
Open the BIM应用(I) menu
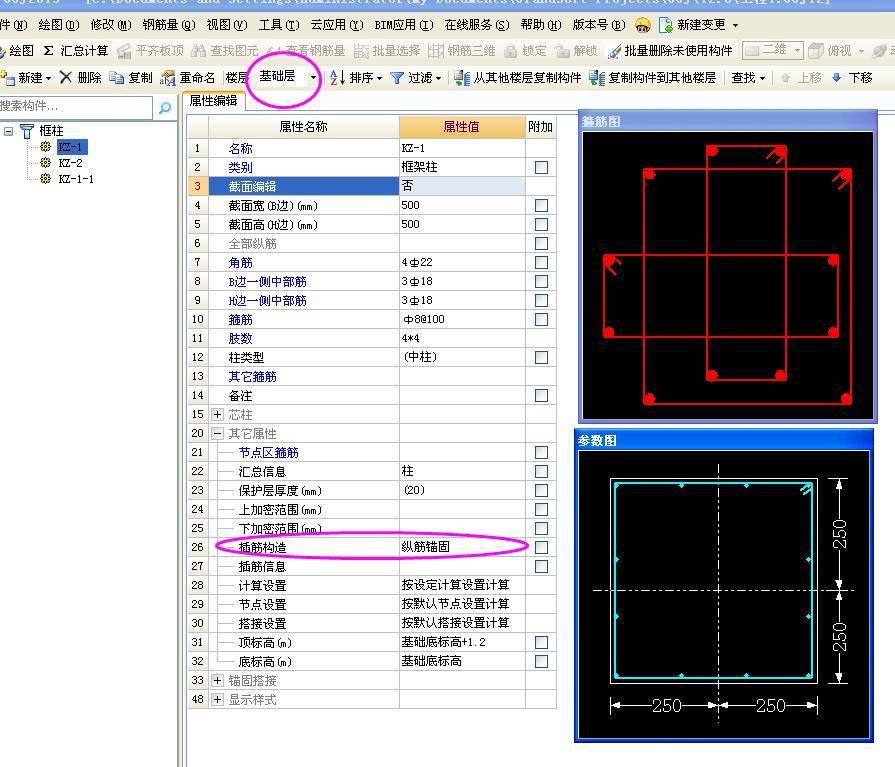click(x=404, y=25)
